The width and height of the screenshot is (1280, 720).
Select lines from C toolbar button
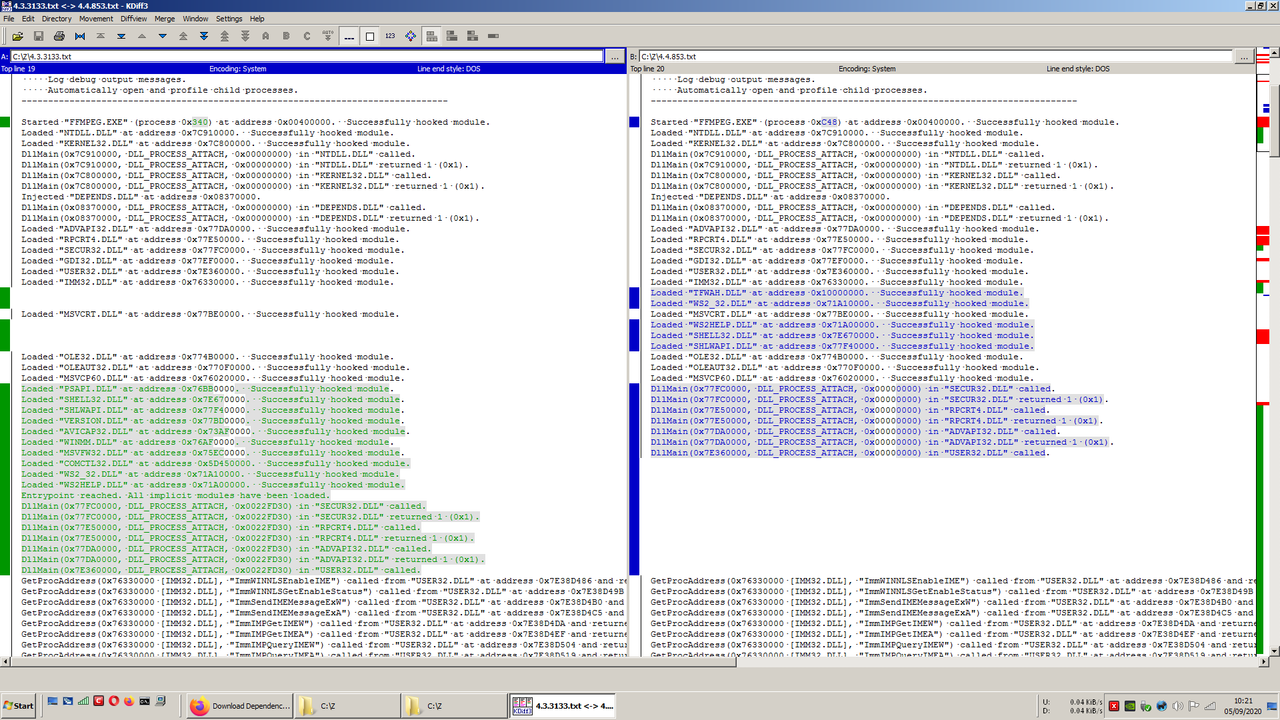[307, 36]
